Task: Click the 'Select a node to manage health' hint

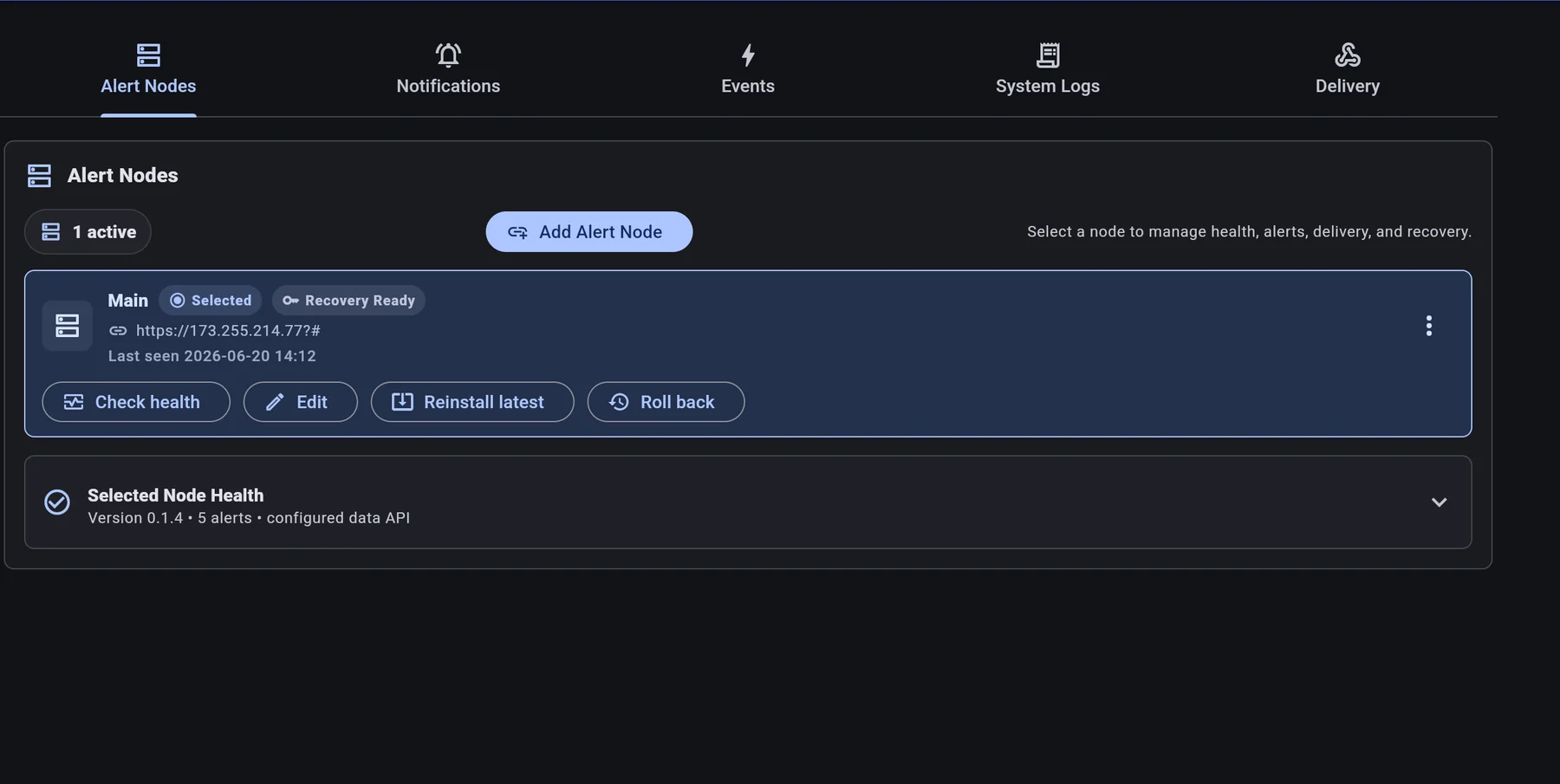Action: 1249,231
